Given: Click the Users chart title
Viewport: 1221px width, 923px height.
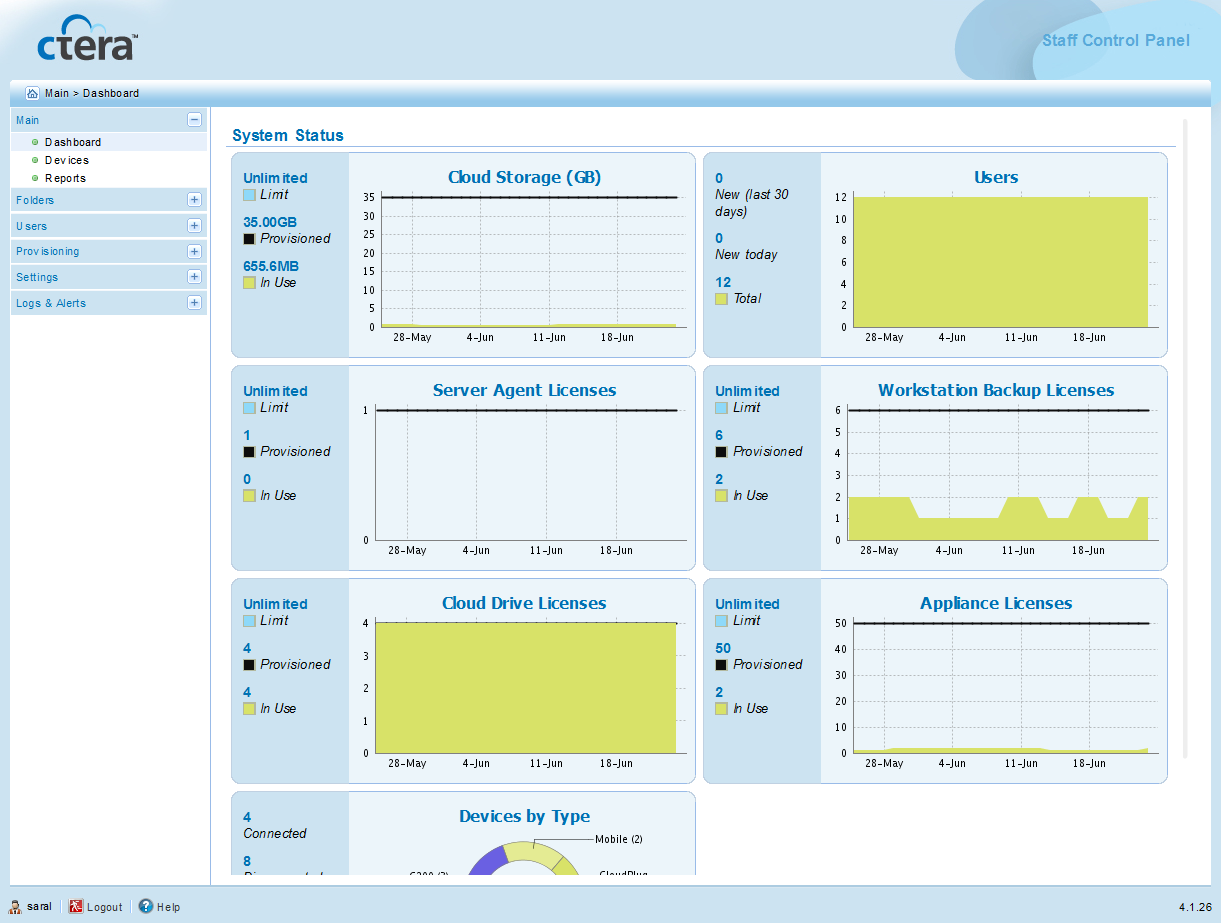Looking at the screenshot, I should point(996,178).
